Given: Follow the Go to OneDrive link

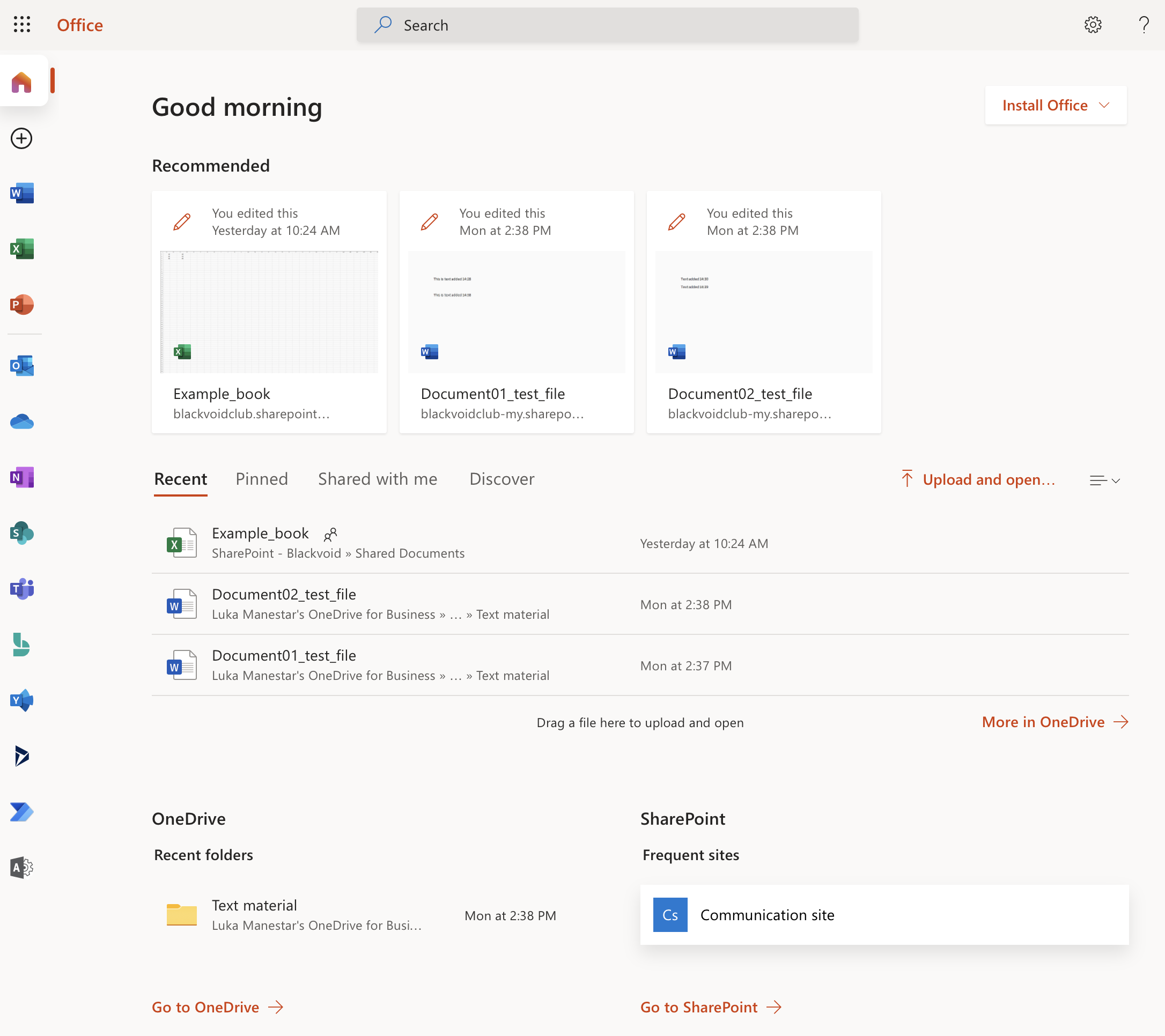Looking at the screenshot, I should [x=217, y=1007].
